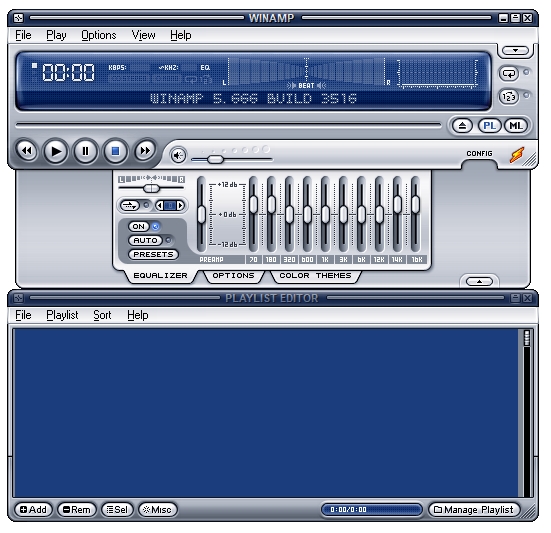Skip to the next track
551x533 pixels.
145,151
